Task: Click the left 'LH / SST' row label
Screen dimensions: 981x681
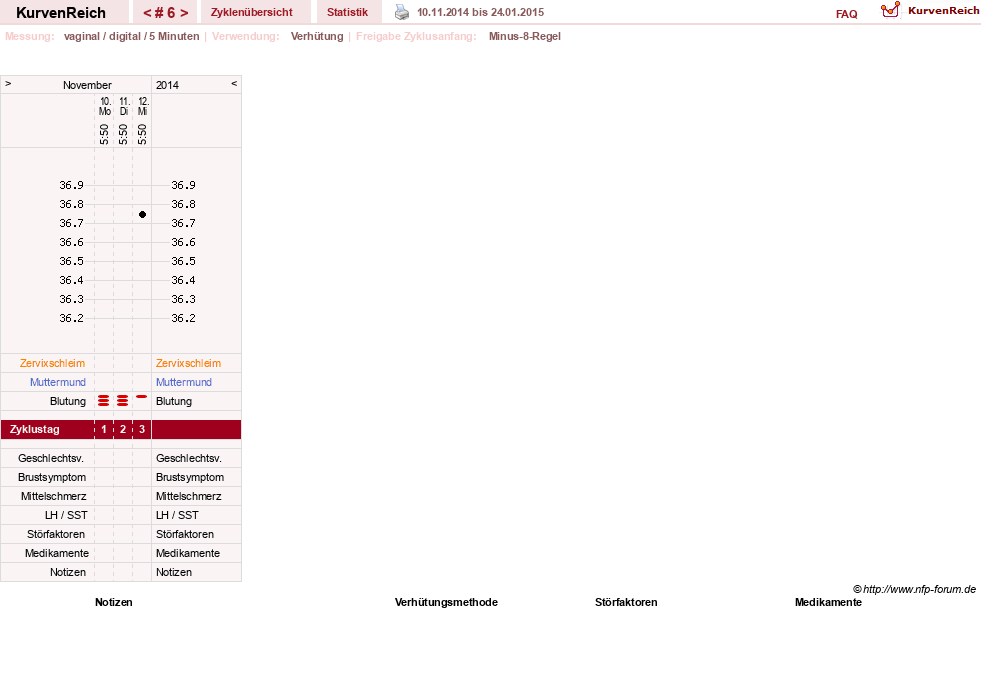Action: [x=66, y=515]
